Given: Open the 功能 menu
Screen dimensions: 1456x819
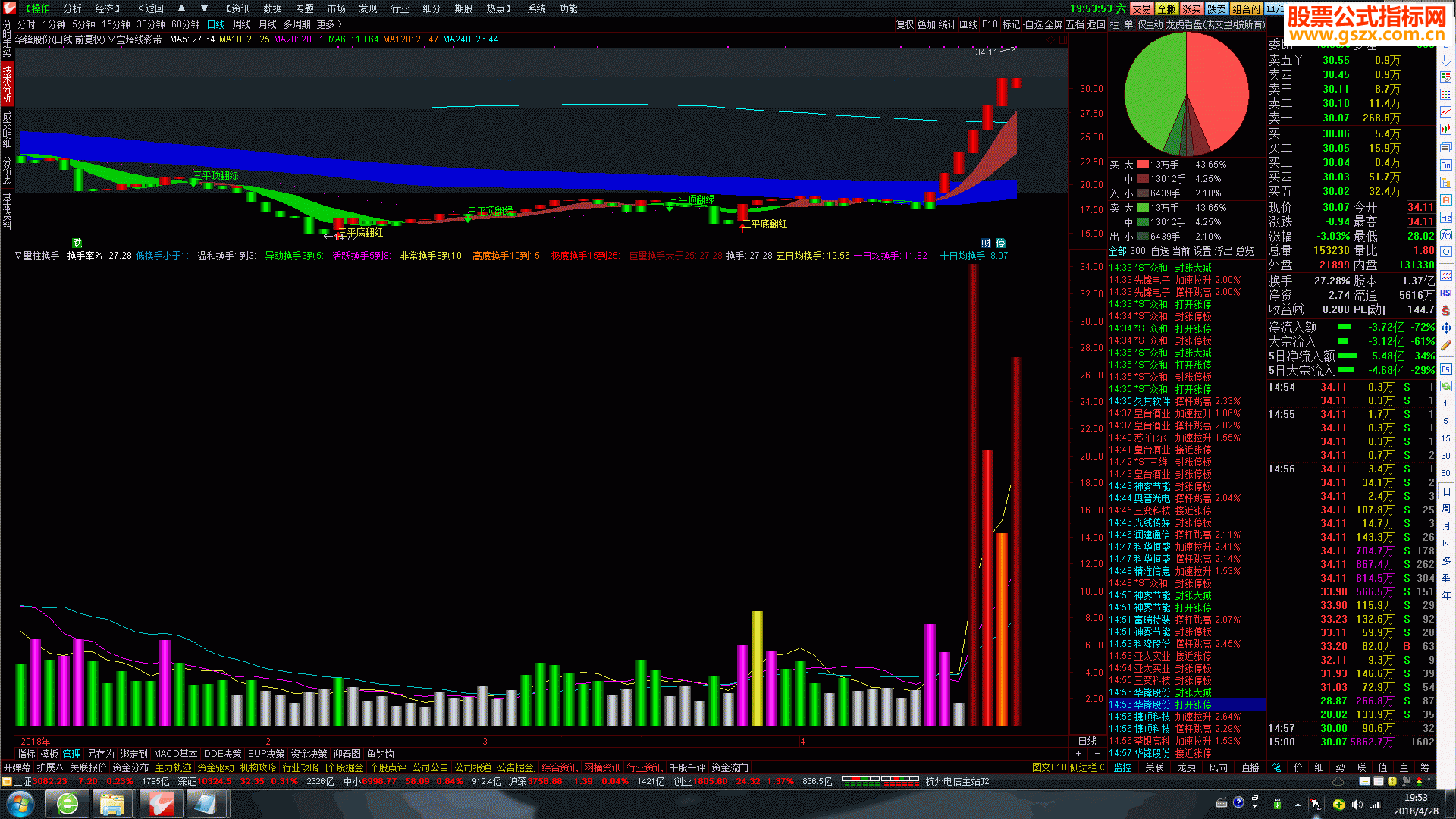Looking at the screenshot, I should point(568,8).
